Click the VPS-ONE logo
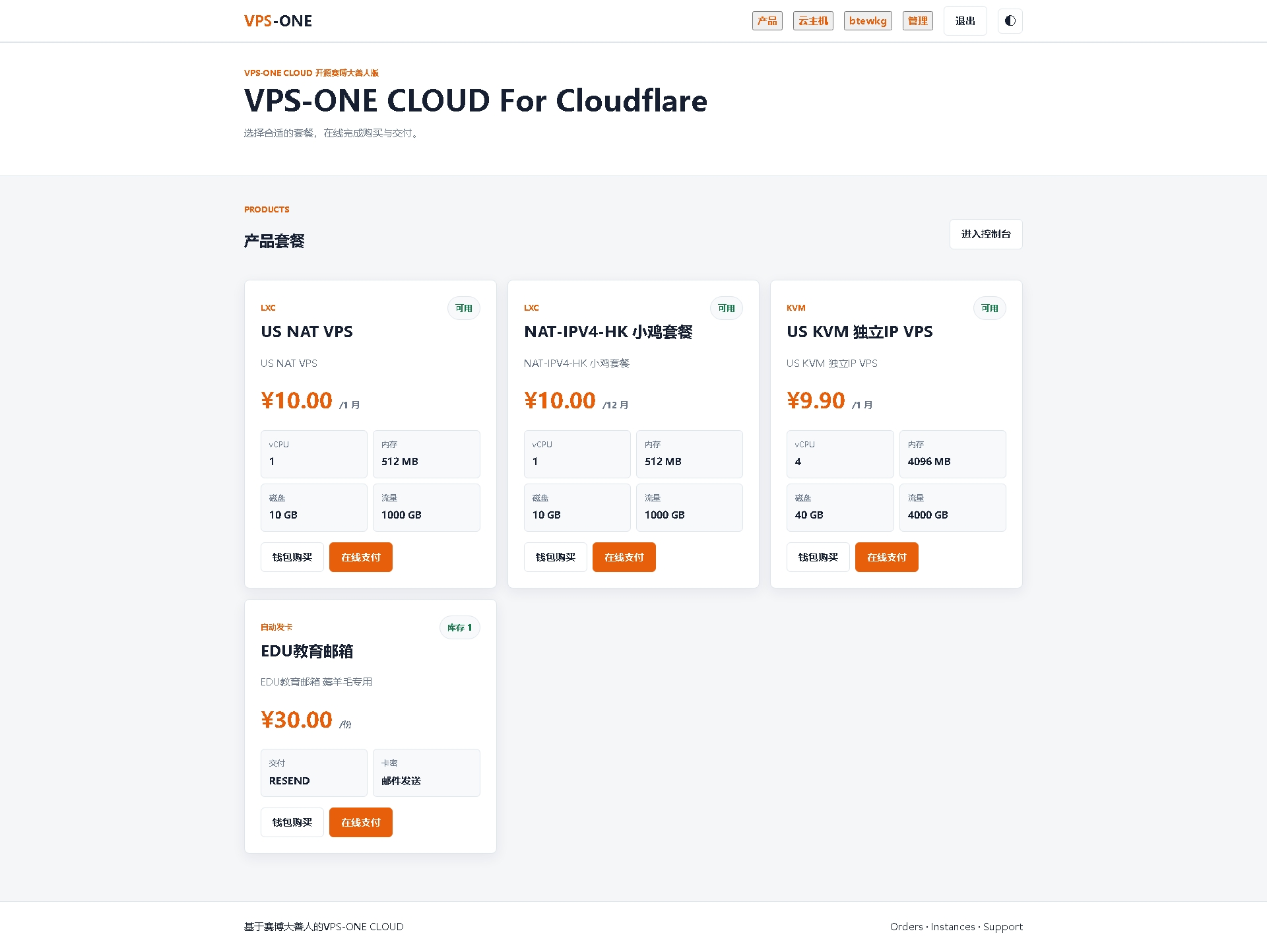Screen dimensions: 1267x952 [278, 21]
